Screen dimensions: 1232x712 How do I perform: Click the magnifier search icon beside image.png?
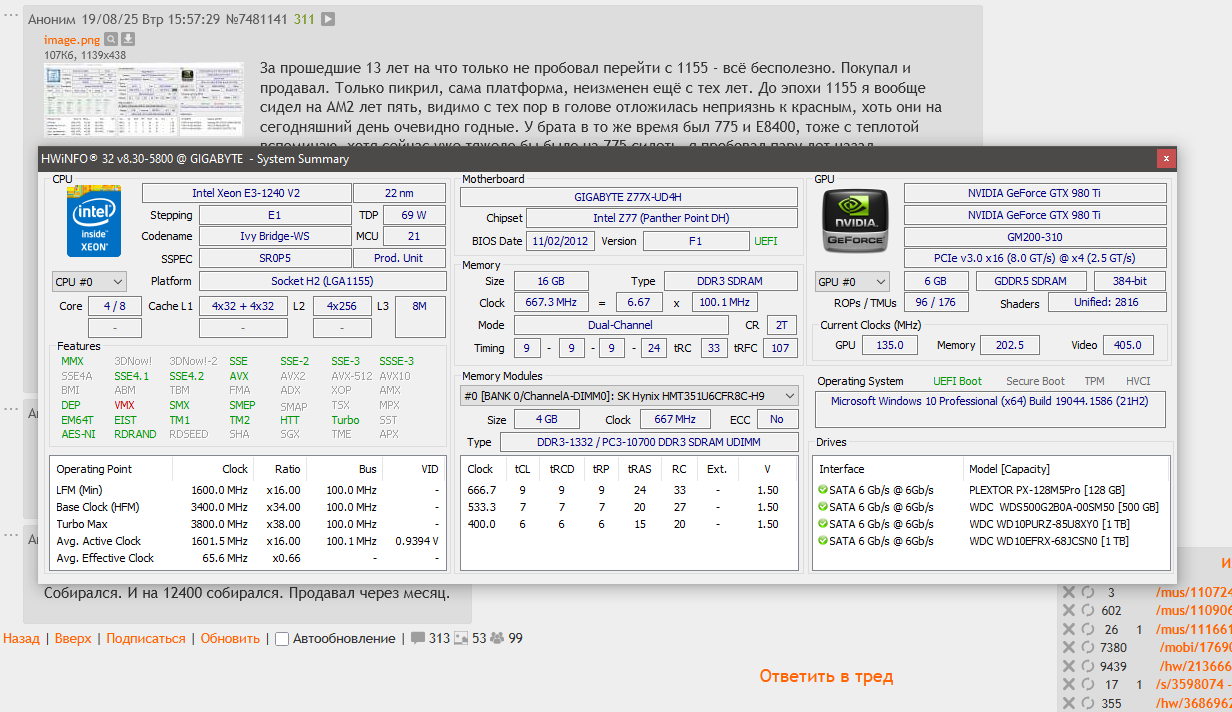(x=111, y=39)
